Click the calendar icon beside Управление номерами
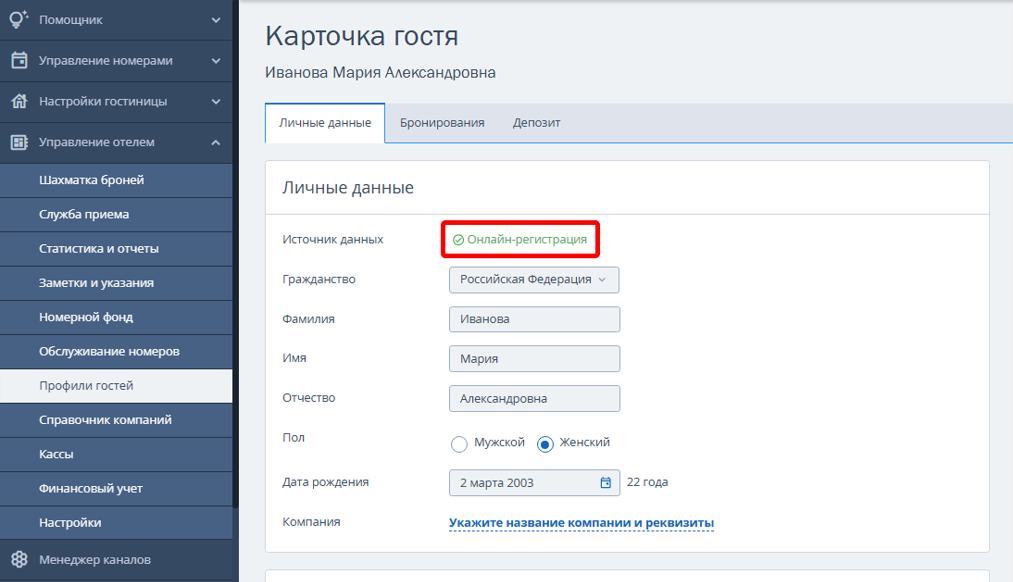 (19, 60)
